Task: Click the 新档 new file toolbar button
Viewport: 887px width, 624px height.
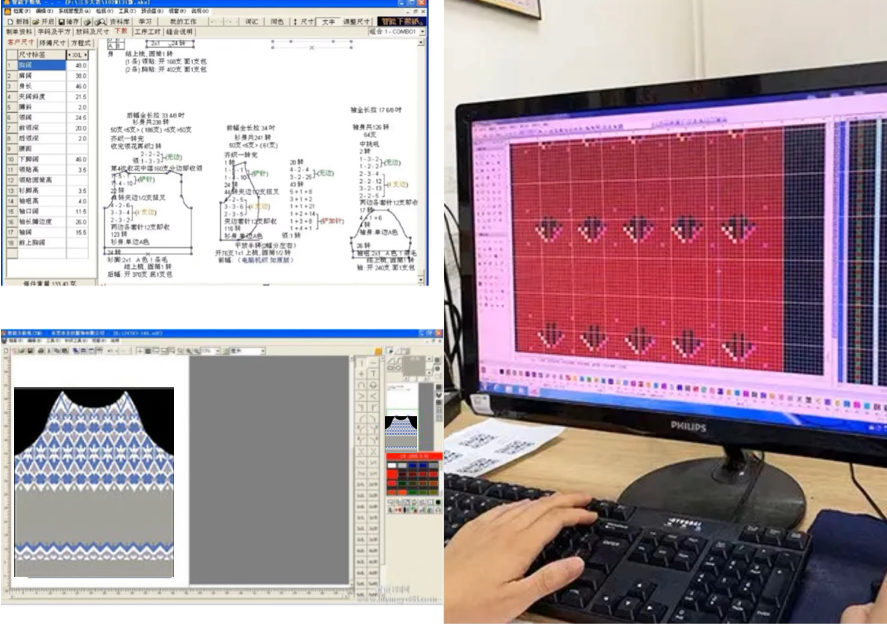Action: click(x=19, y=21)
